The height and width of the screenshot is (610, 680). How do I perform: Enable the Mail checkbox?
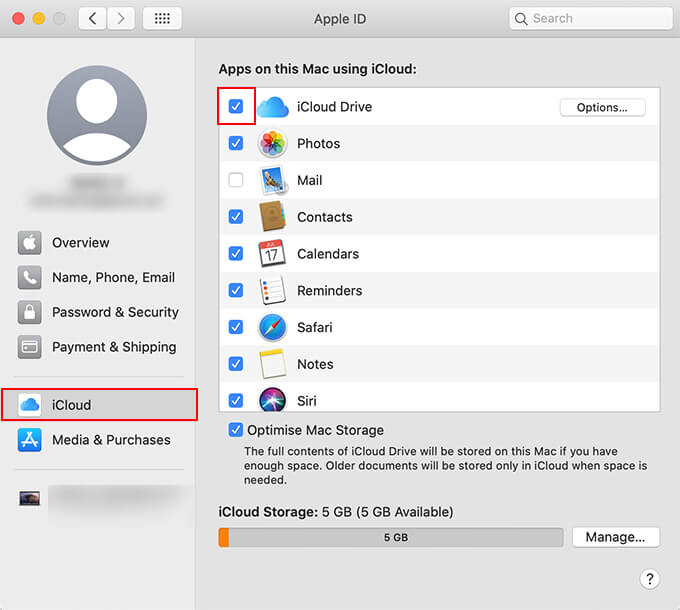[x=236, y=181]
